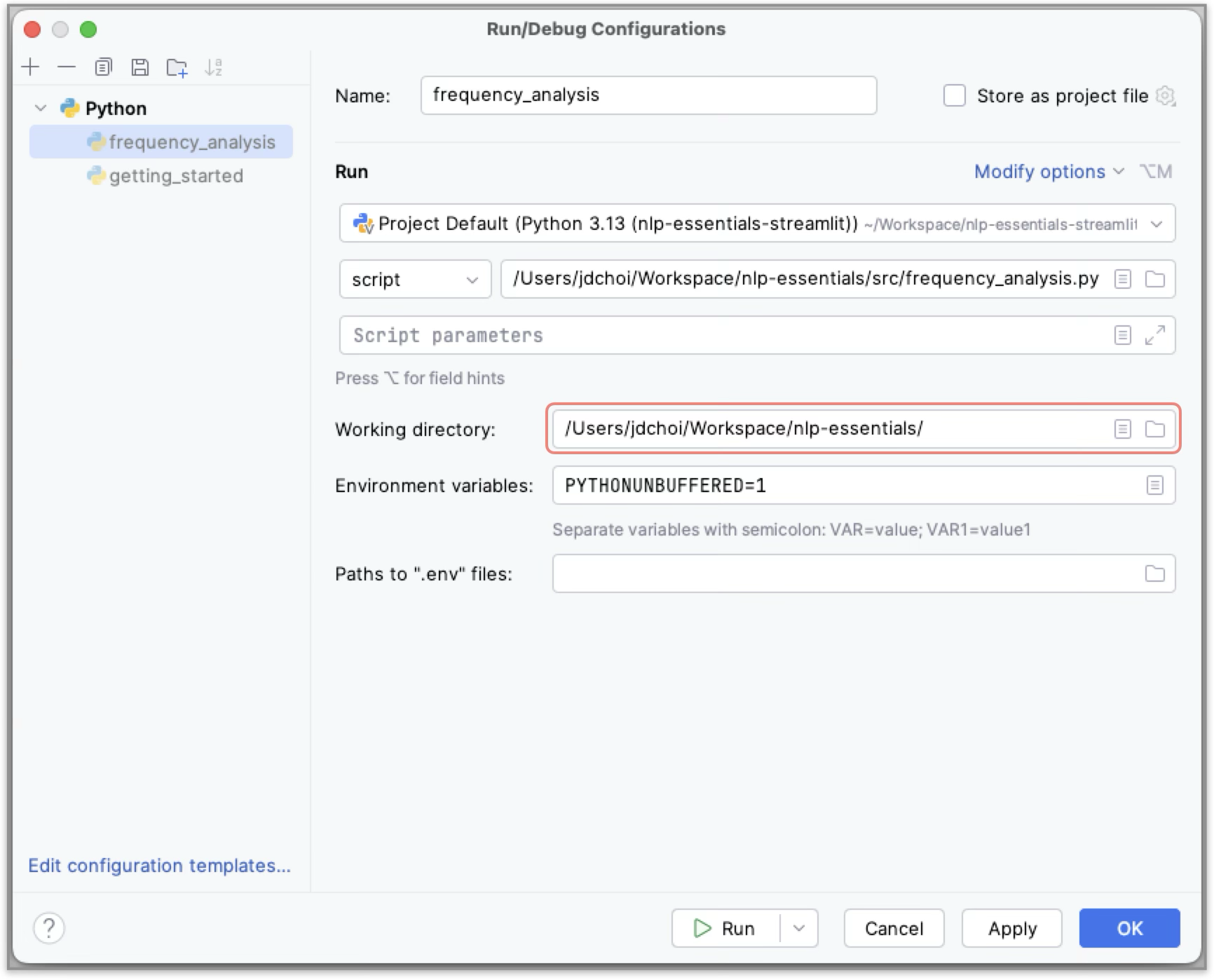Enable Store as project file

[955, 96]
